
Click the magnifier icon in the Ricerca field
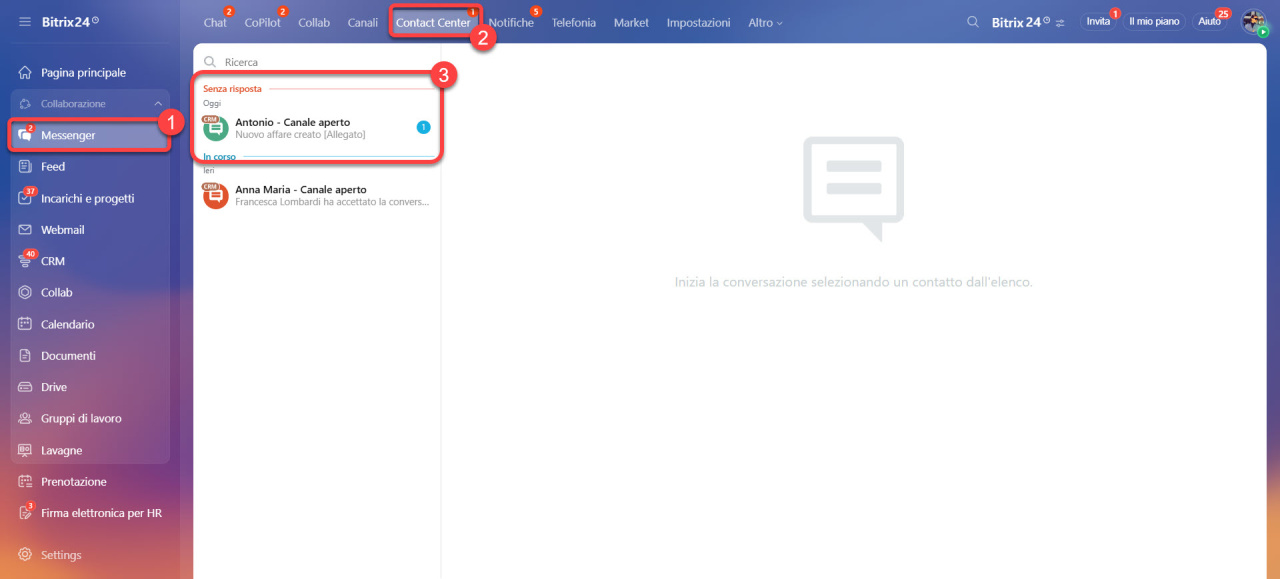coord(210,62)
